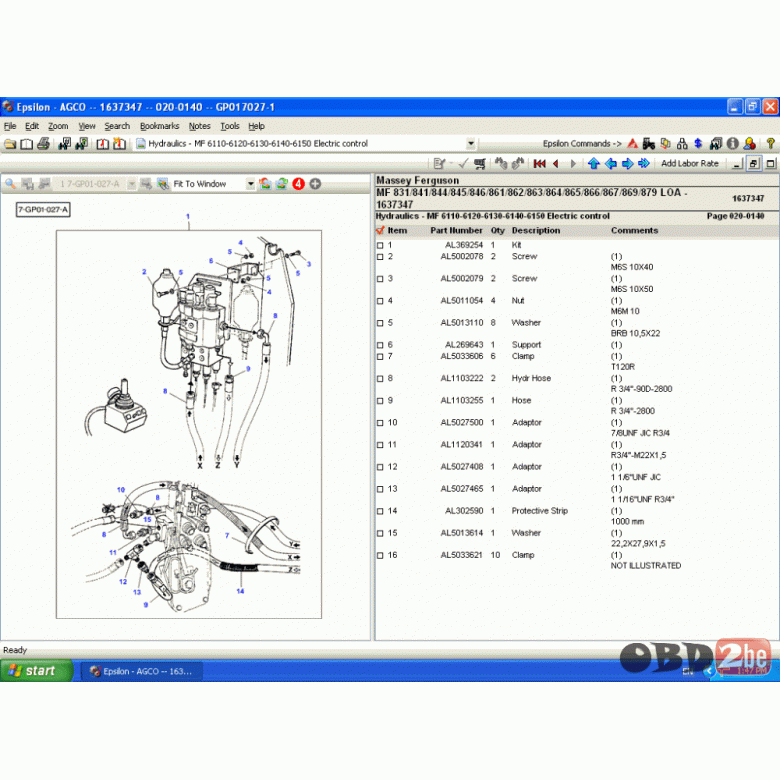Open the Notes menu

click(199, 126)
